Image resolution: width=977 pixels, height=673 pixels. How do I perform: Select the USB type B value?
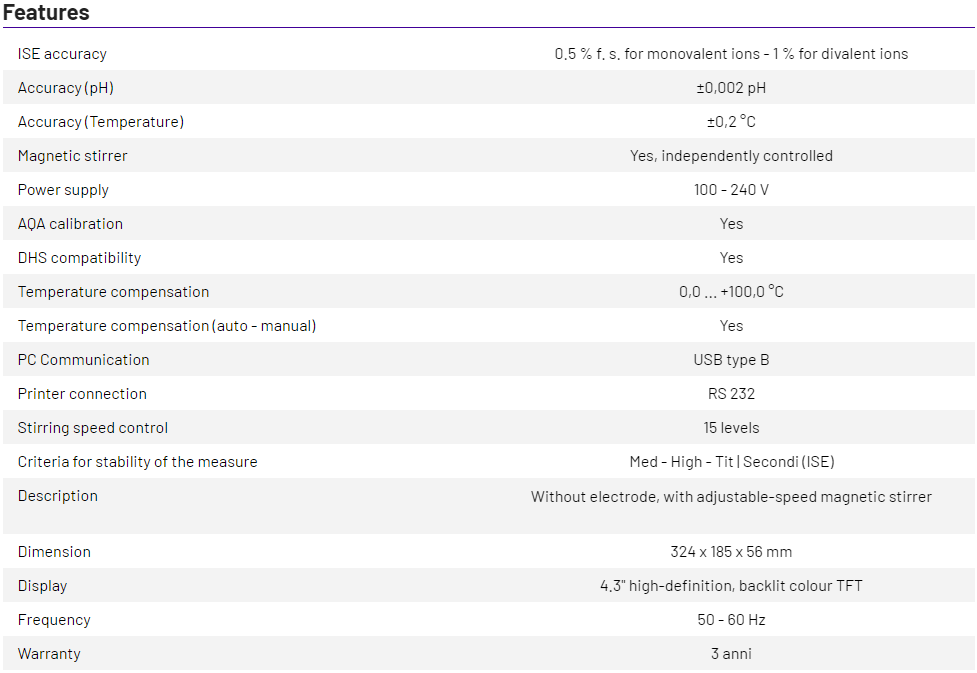pyautogui.click(x=731, y=360)
